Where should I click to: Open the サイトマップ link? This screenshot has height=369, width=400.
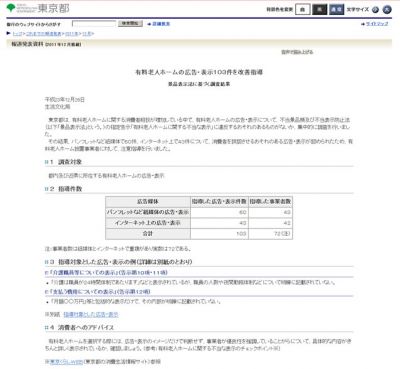(377, 24)
